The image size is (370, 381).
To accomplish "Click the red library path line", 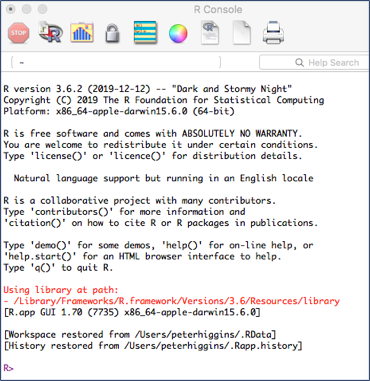I will 171,301.
